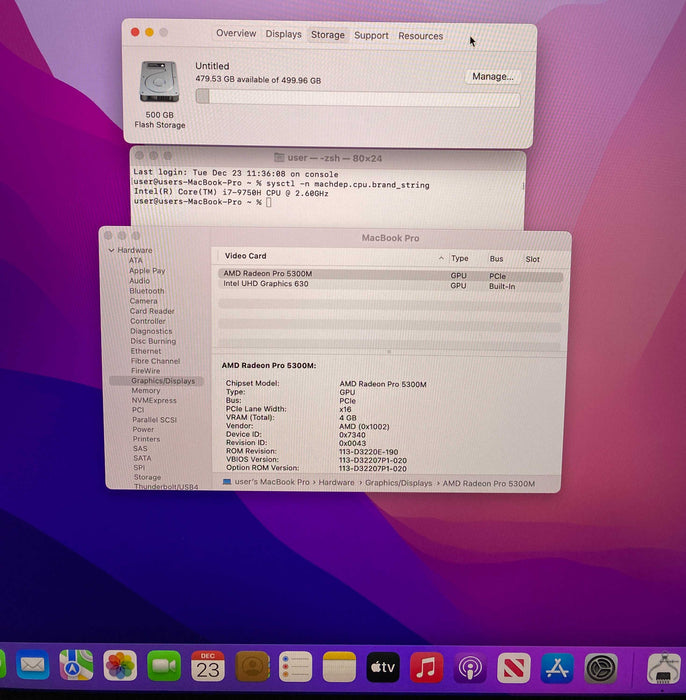Select Disc Burning in the sidebar

point(153,341)
